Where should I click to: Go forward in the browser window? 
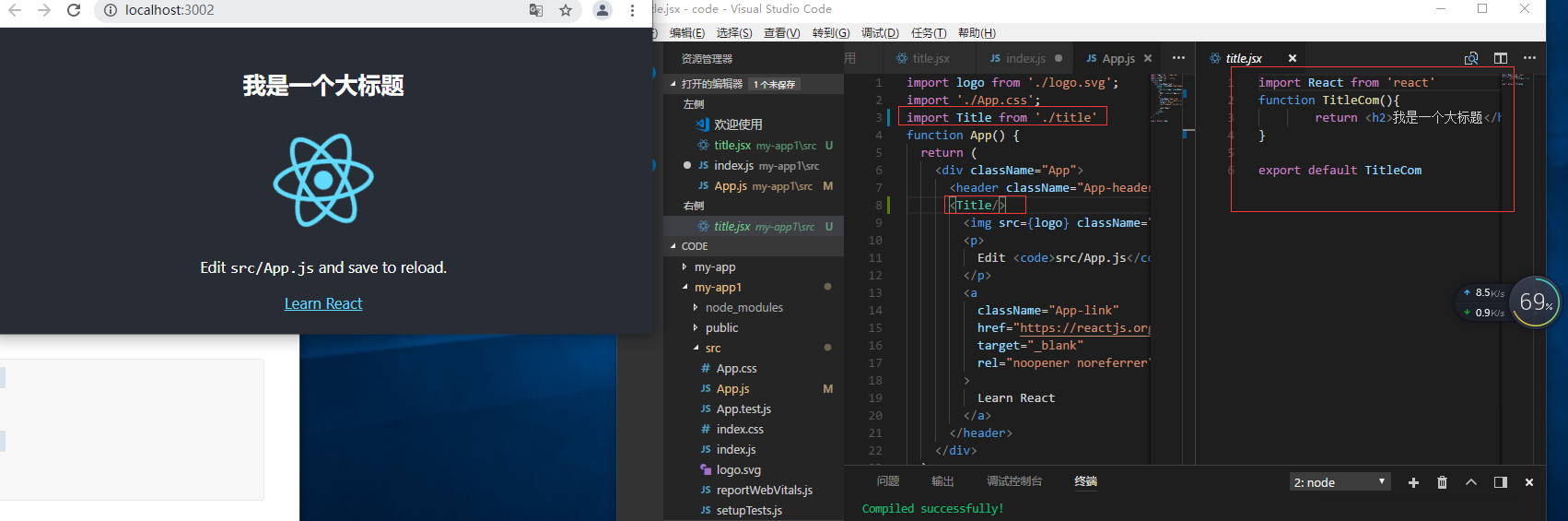pos(44,10)
